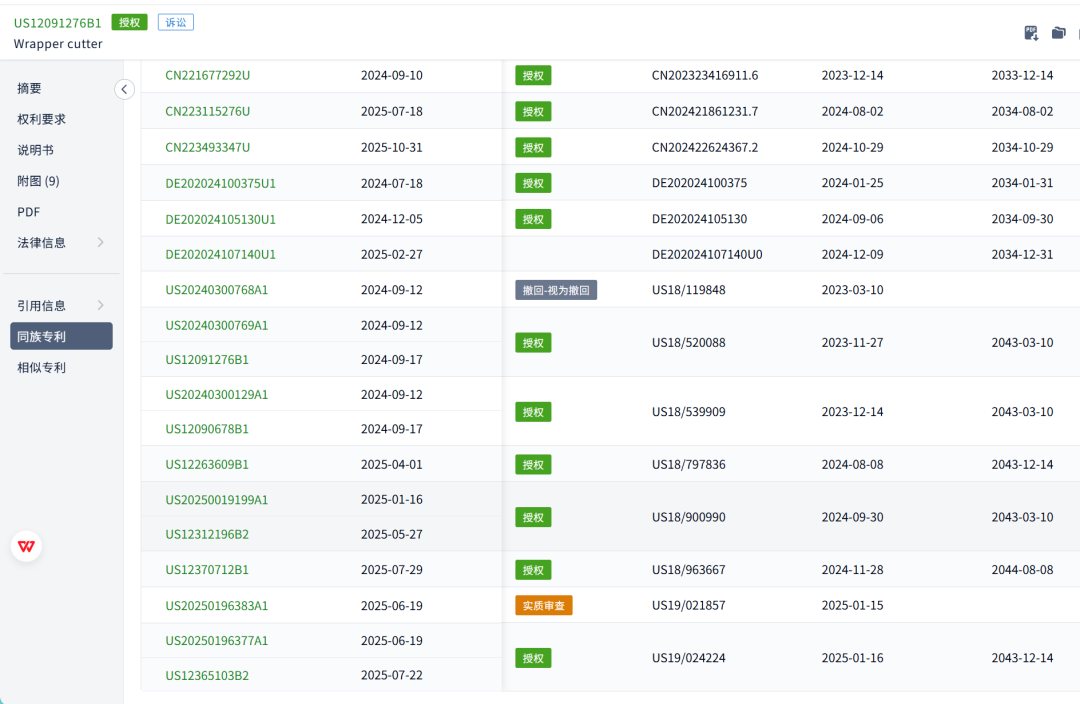The image size is (1080, 704).
Task: Select application number CN202421861231.7
Action: coord(705,111)
